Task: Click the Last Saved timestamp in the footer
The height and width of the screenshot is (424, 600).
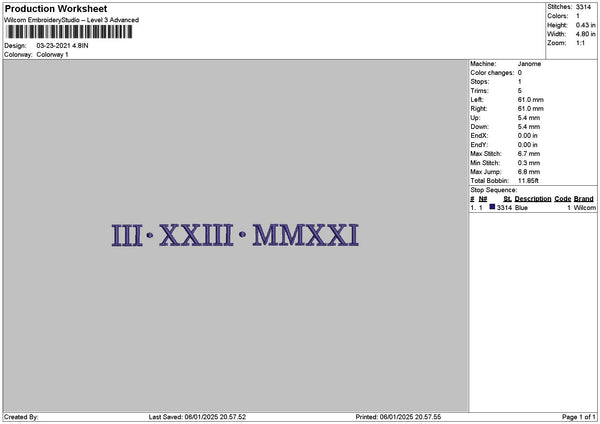Action: click(197, 417)
